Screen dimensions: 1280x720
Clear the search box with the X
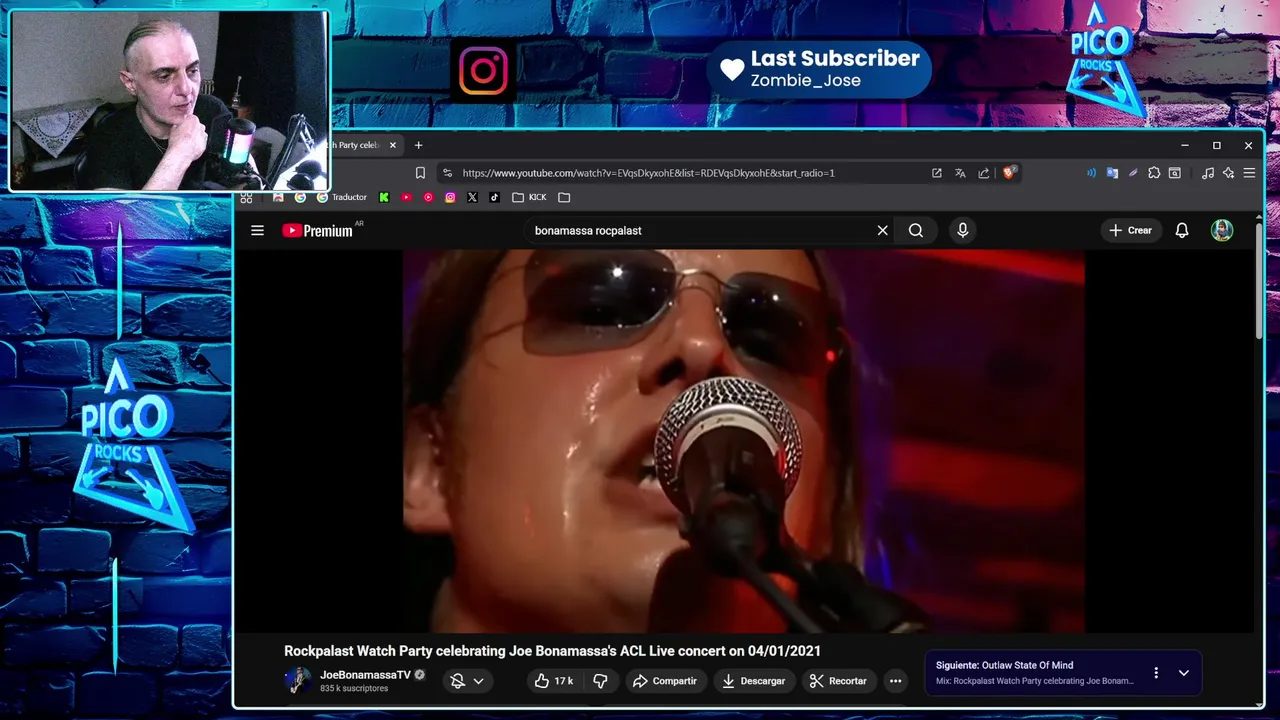click(x=882, y=230)
